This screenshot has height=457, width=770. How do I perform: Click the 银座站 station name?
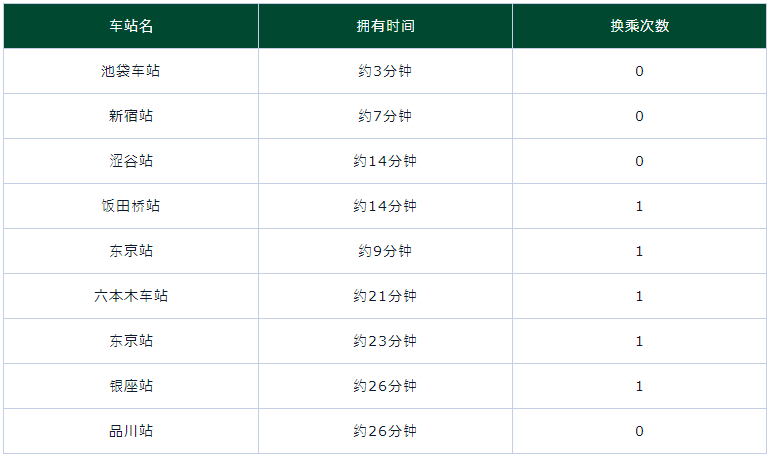[131, 386]
